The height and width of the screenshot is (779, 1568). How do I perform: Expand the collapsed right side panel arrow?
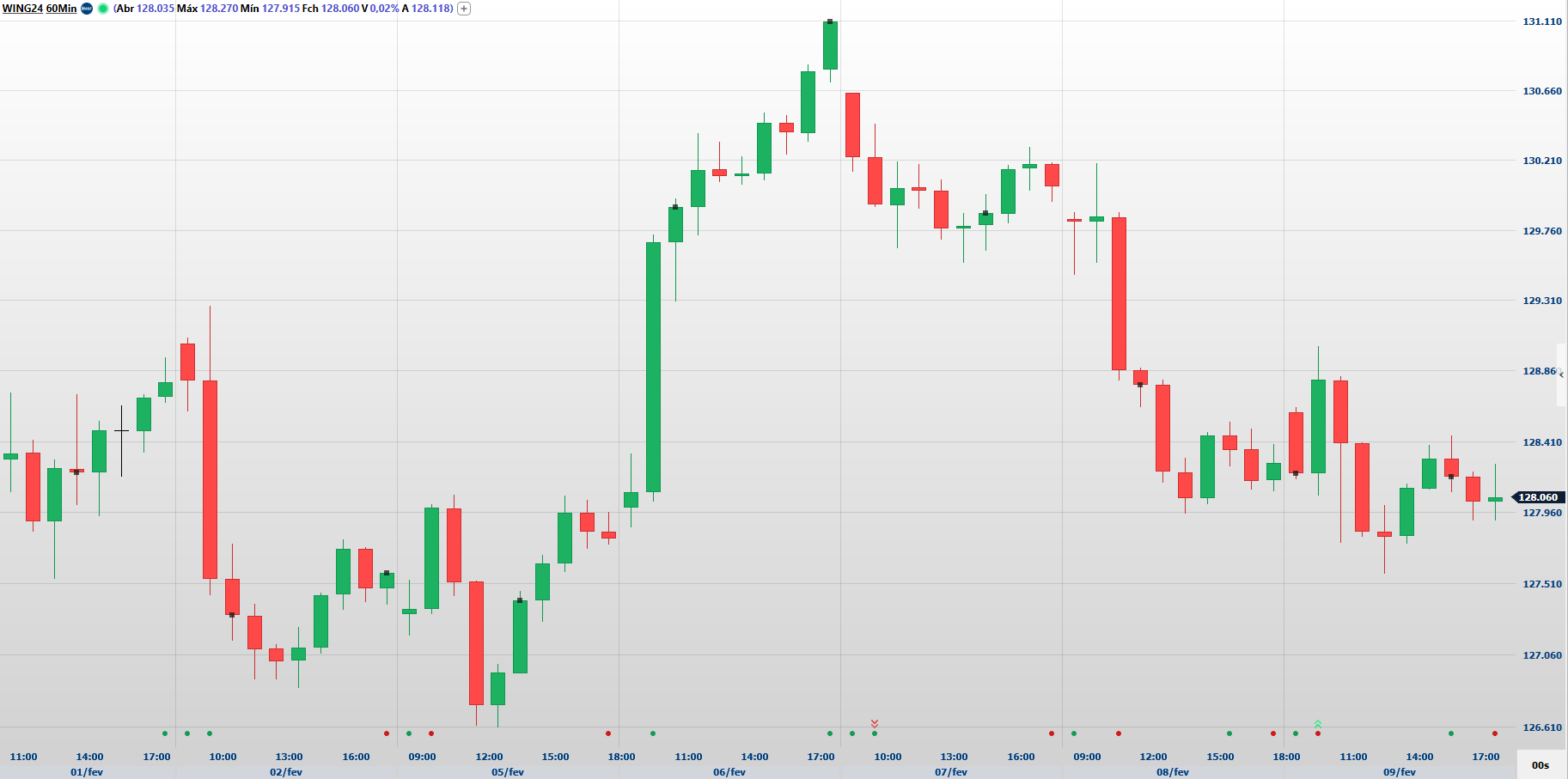1561,374
